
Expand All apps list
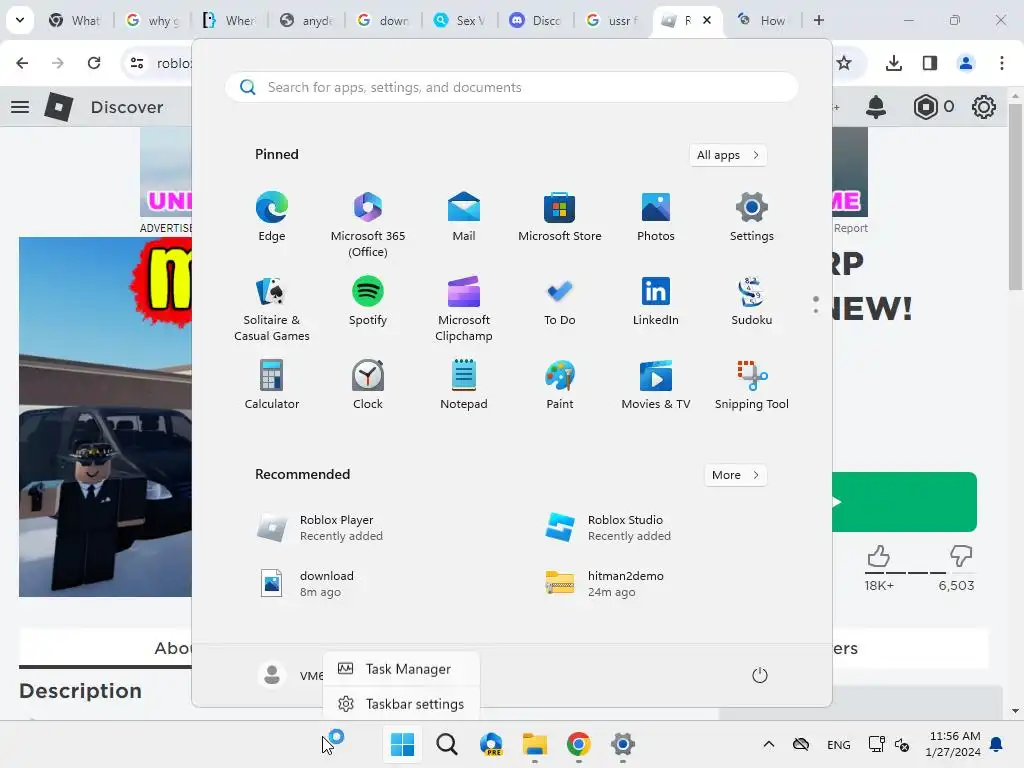click(728, 155)
